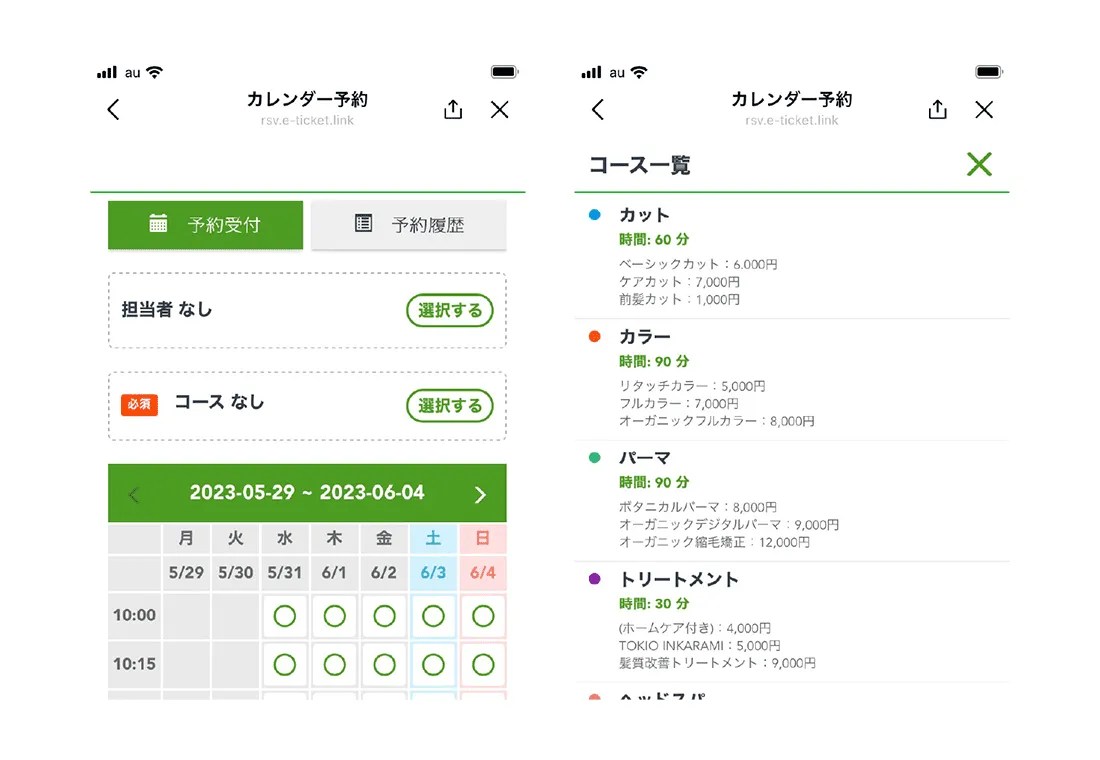Advance to the next week with the right chevron

pos(479,493)
